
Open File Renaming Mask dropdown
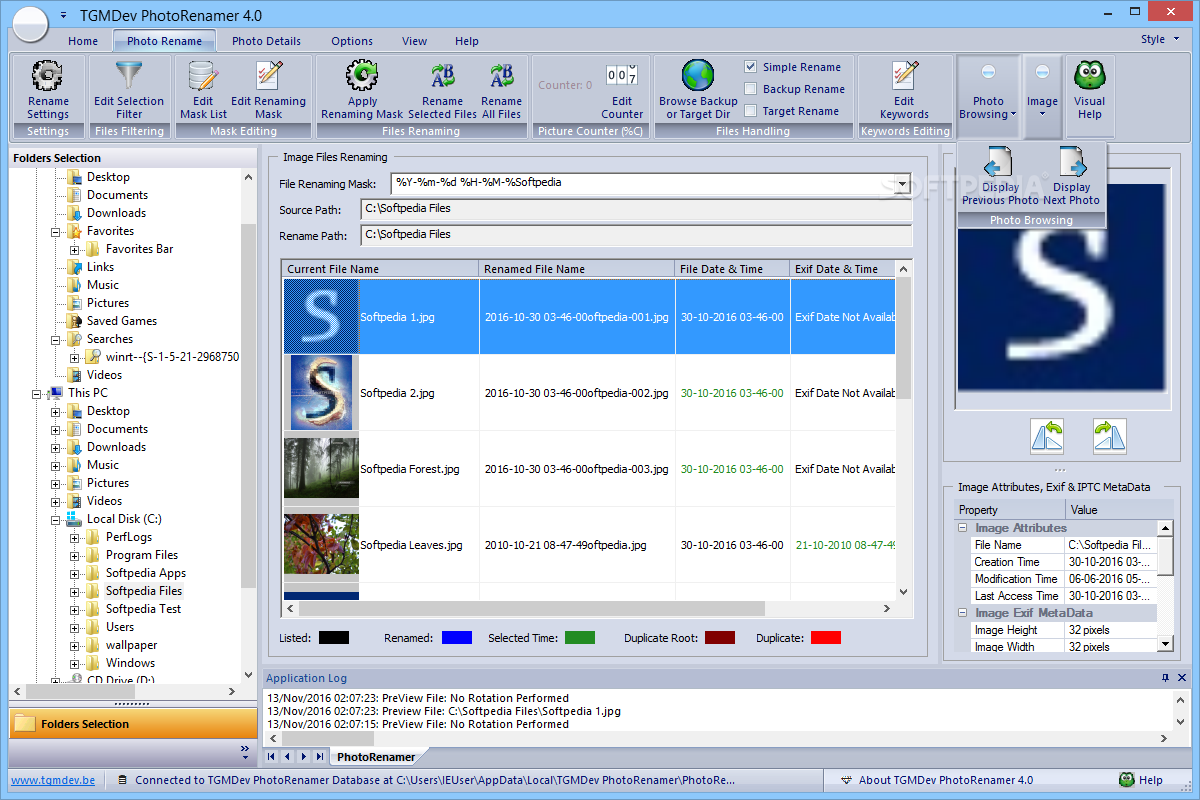[902, 184]
